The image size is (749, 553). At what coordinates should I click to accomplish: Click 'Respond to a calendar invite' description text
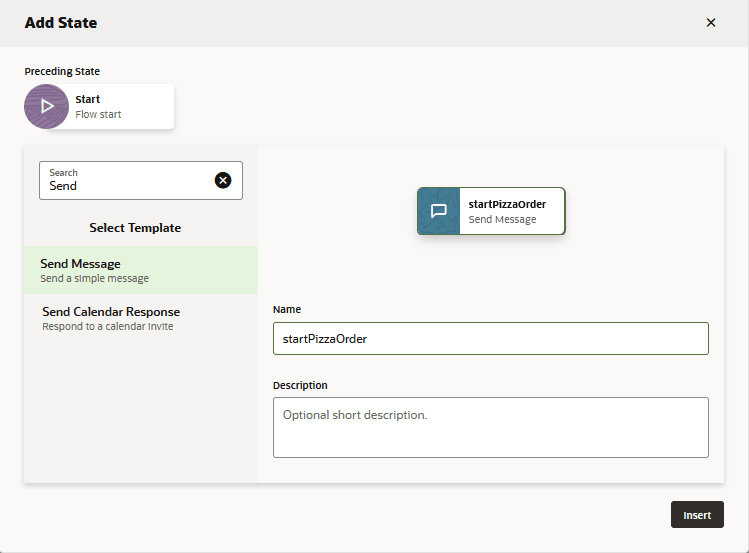click(x=108, y=327)
